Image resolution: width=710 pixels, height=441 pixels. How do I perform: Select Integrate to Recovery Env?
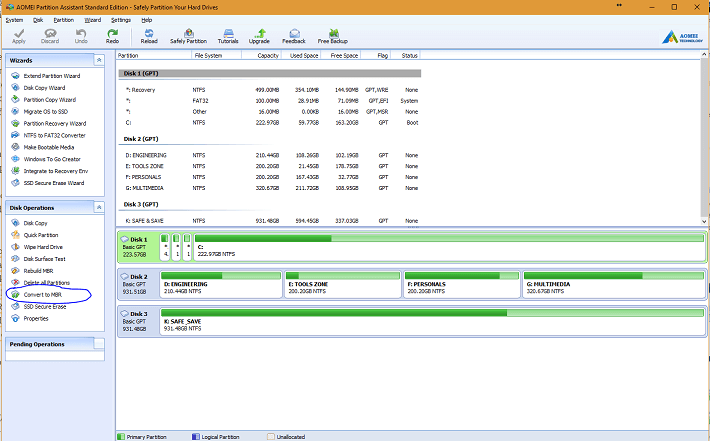pyautogui.click(x=56, y=171)
